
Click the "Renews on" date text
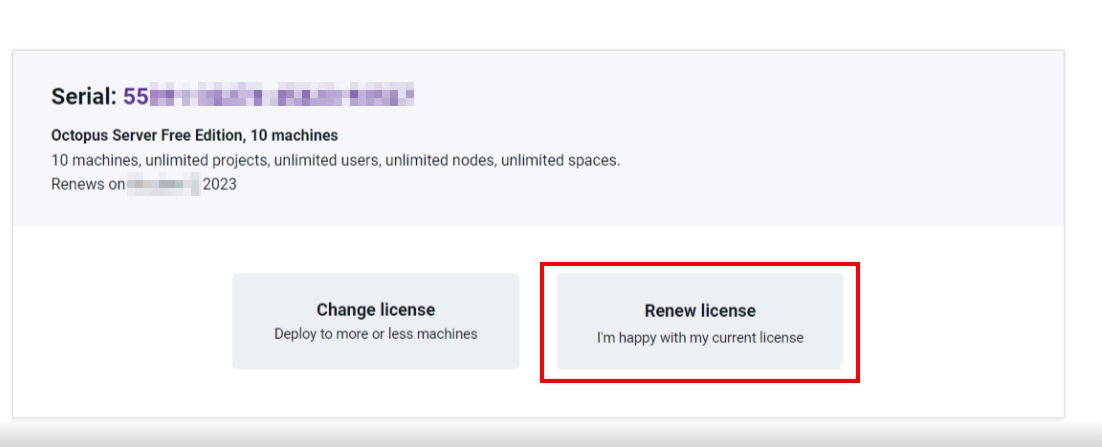point(144,184)
